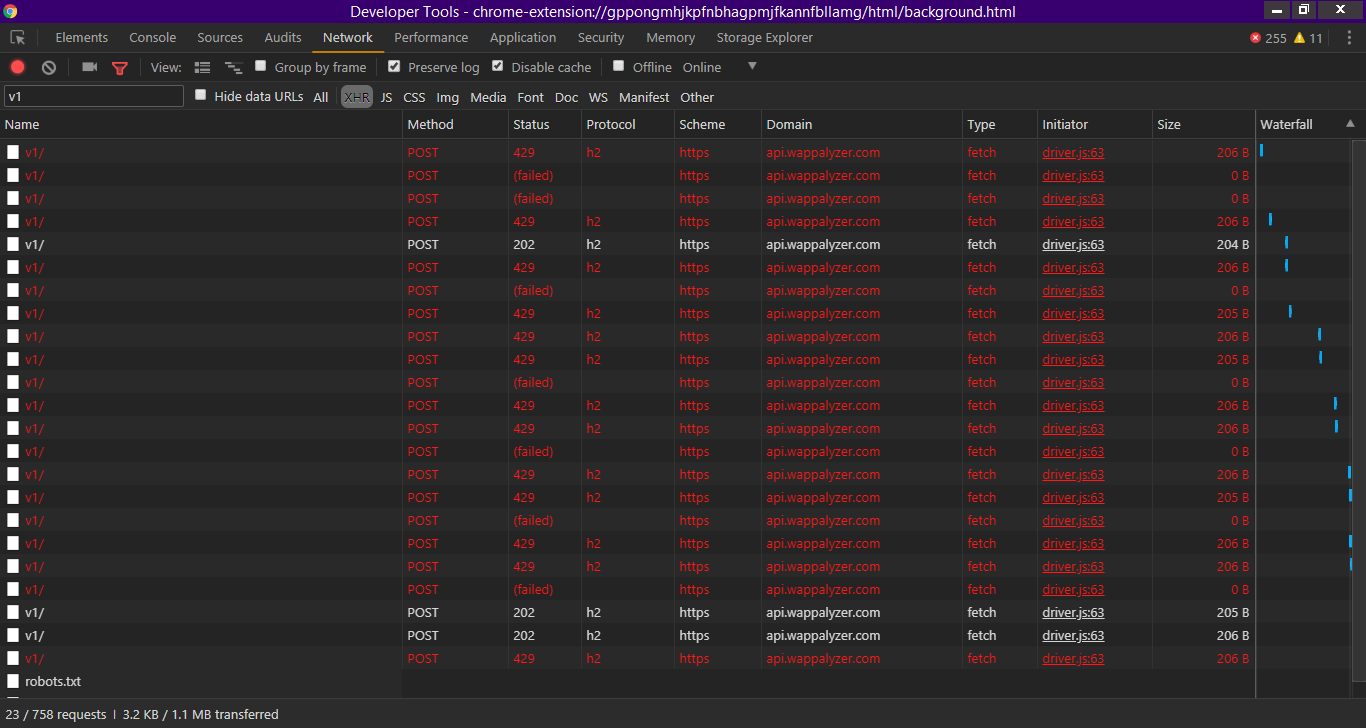Switch to the Memory tab
Viewport: 1366px width, 728px height.
click(x=671, y=37)
